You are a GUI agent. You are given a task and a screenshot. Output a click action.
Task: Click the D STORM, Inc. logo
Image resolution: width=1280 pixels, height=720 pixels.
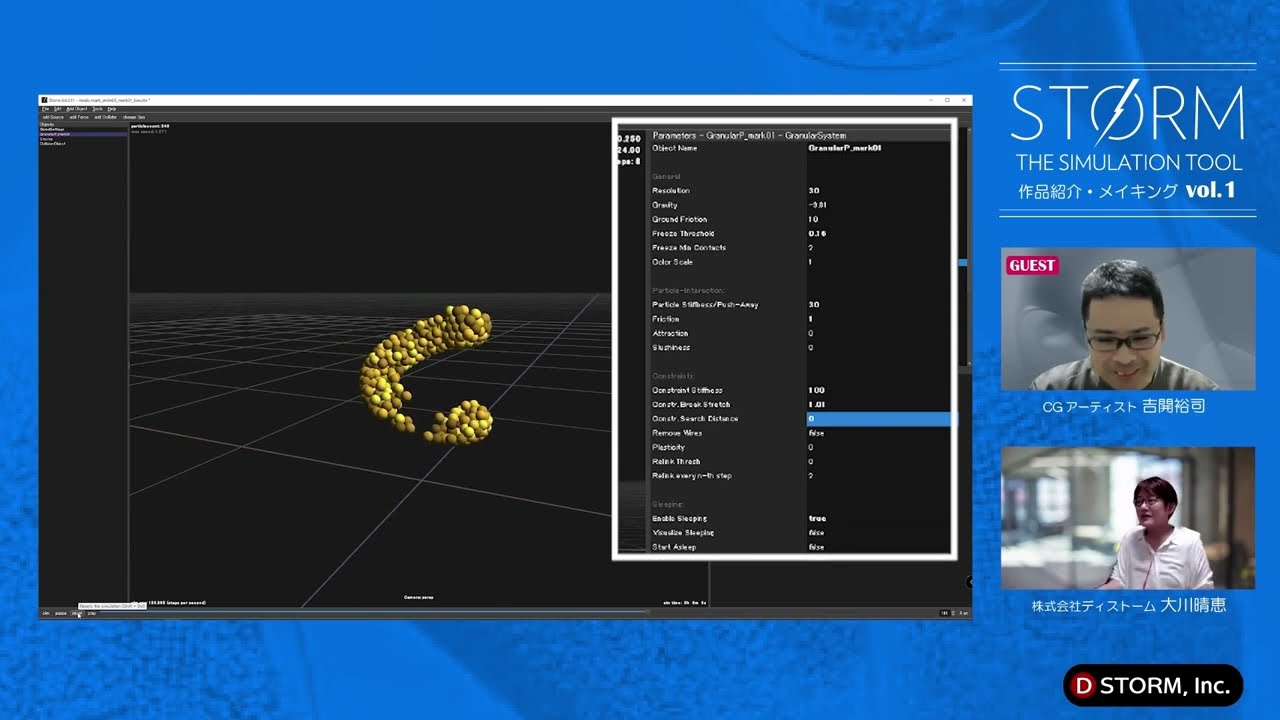pyautogui.click(x=1152, y=686)
